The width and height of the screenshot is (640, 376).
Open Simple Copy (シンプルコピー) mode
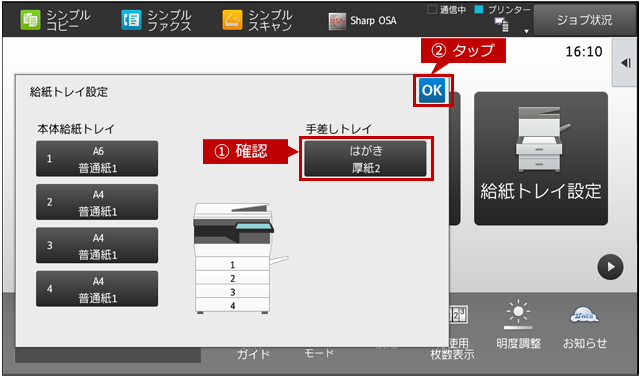tap(55, 20)
